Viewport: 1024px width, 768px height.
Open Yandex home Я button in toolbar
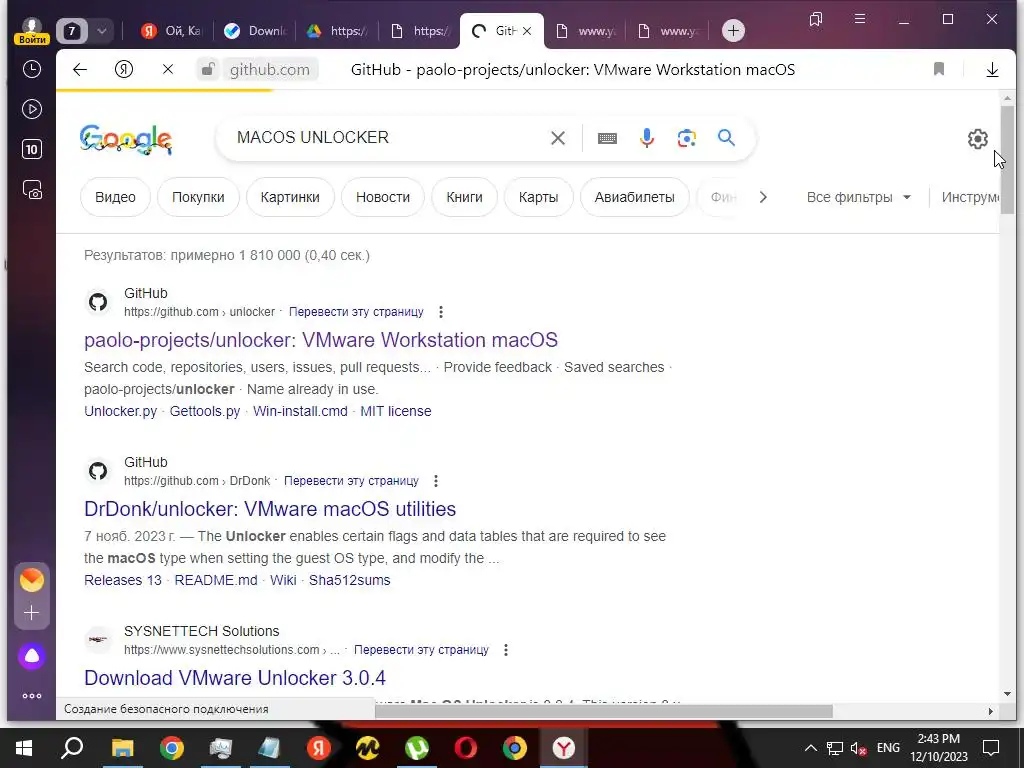[x=123, y=69]
